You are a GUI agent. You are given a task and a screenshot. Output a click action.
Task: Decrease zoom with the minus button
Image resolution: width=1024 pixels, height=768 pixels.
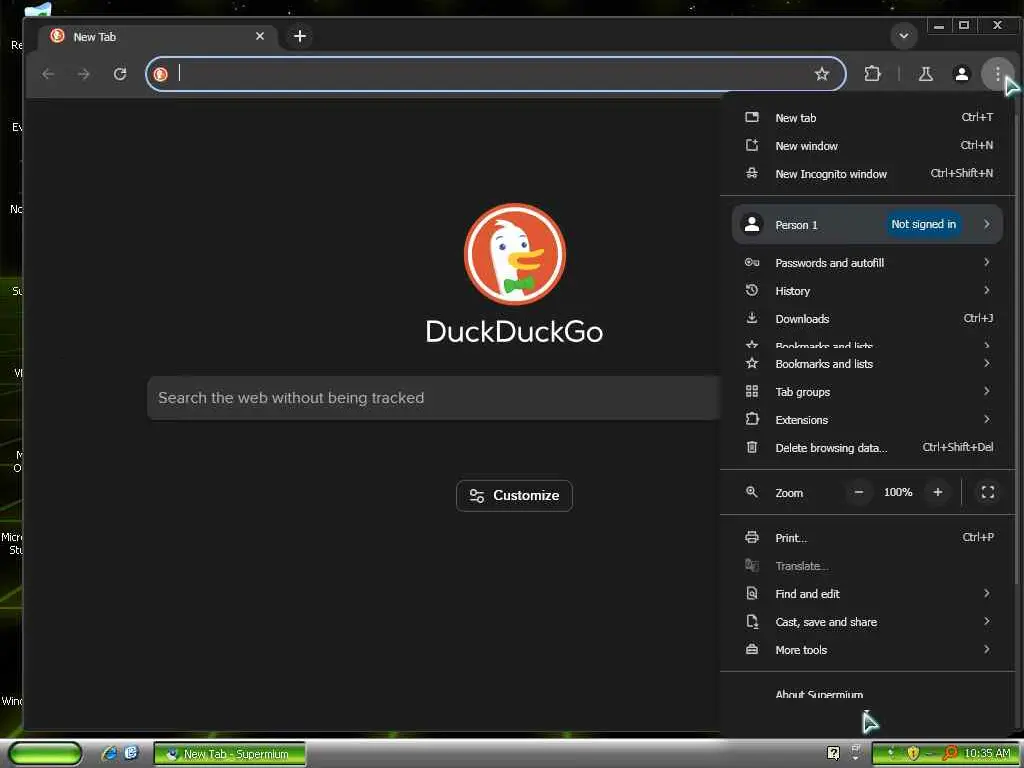click(859, 492)
